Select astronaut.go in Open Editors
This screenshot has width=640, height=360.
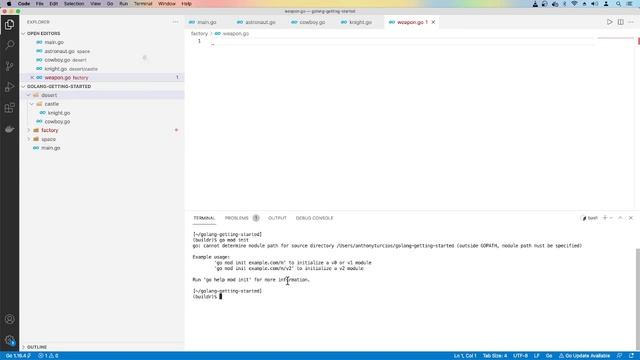click(x=59, y=51)
